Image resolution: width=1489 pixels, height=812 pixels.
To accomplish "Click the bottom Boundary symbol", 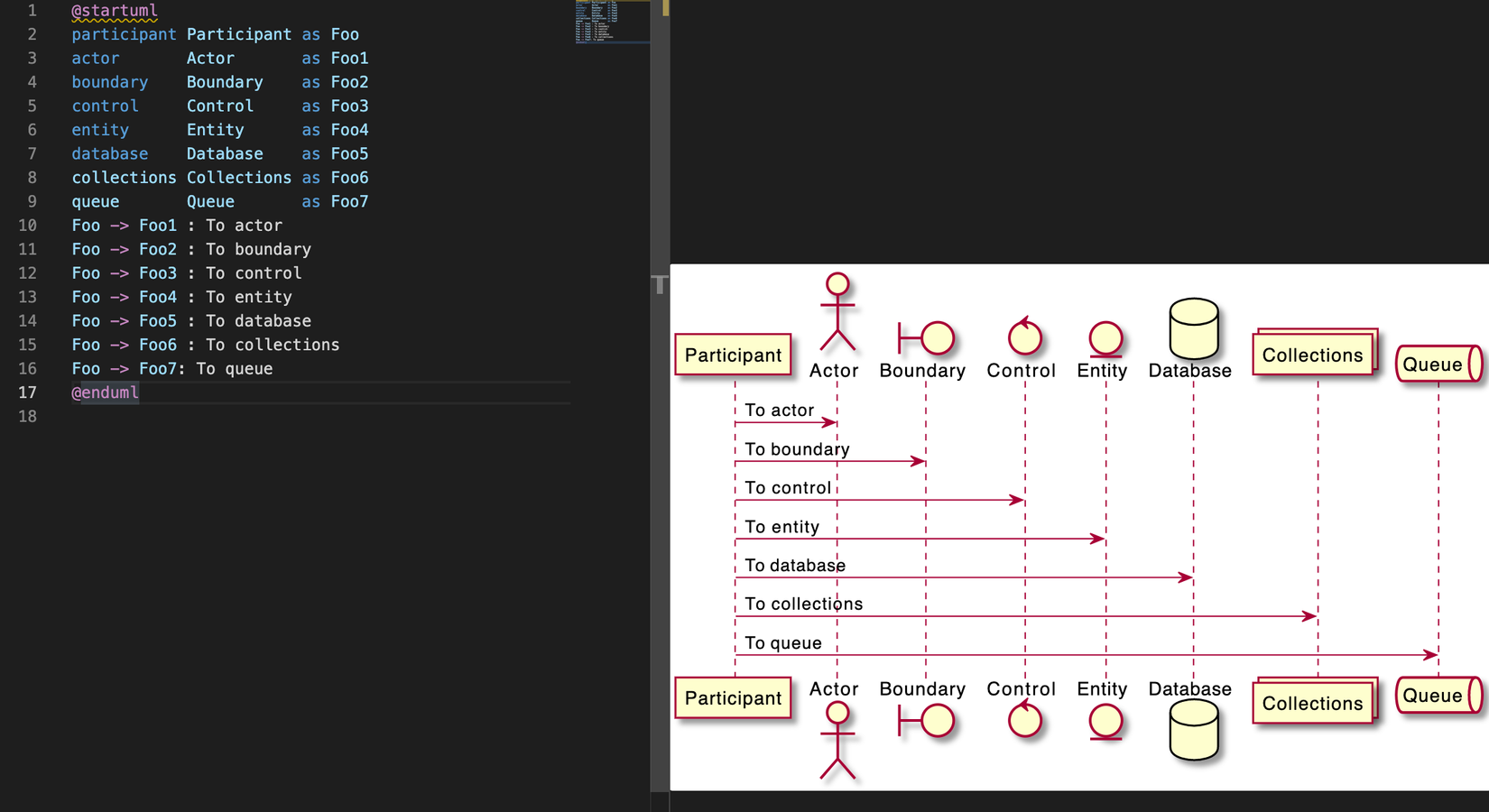I will pos(926,721).
